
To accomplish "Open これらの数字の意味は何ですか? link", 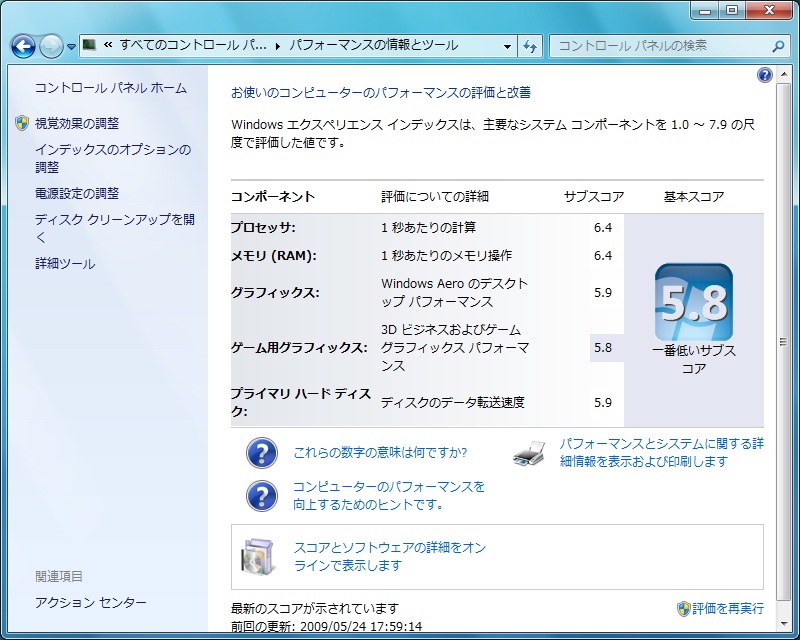I will coord(380,453).
